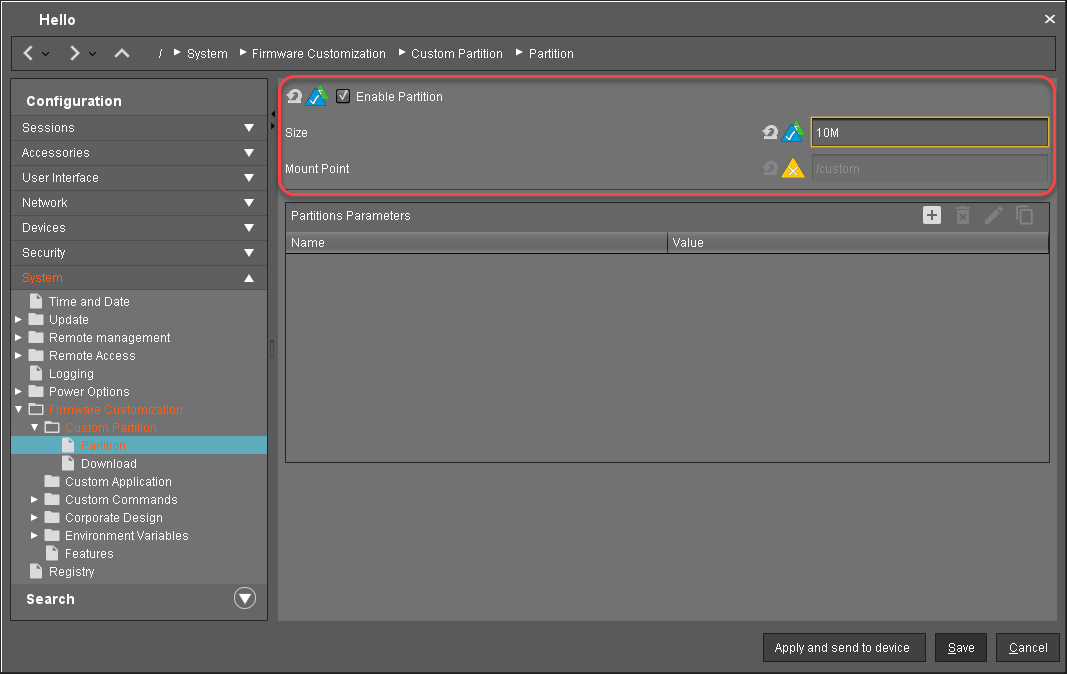Toggle the Enable Partition checkbox
This screenshot has height=674, width=1067.
click(343, 96)
